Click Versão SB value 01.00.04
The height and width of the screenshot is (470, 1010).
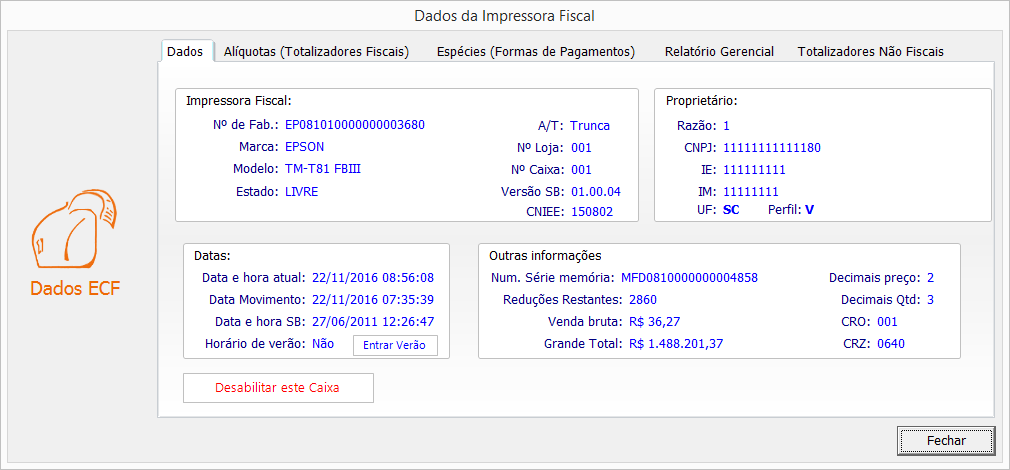pyautogui.click(x=596, y=192)
